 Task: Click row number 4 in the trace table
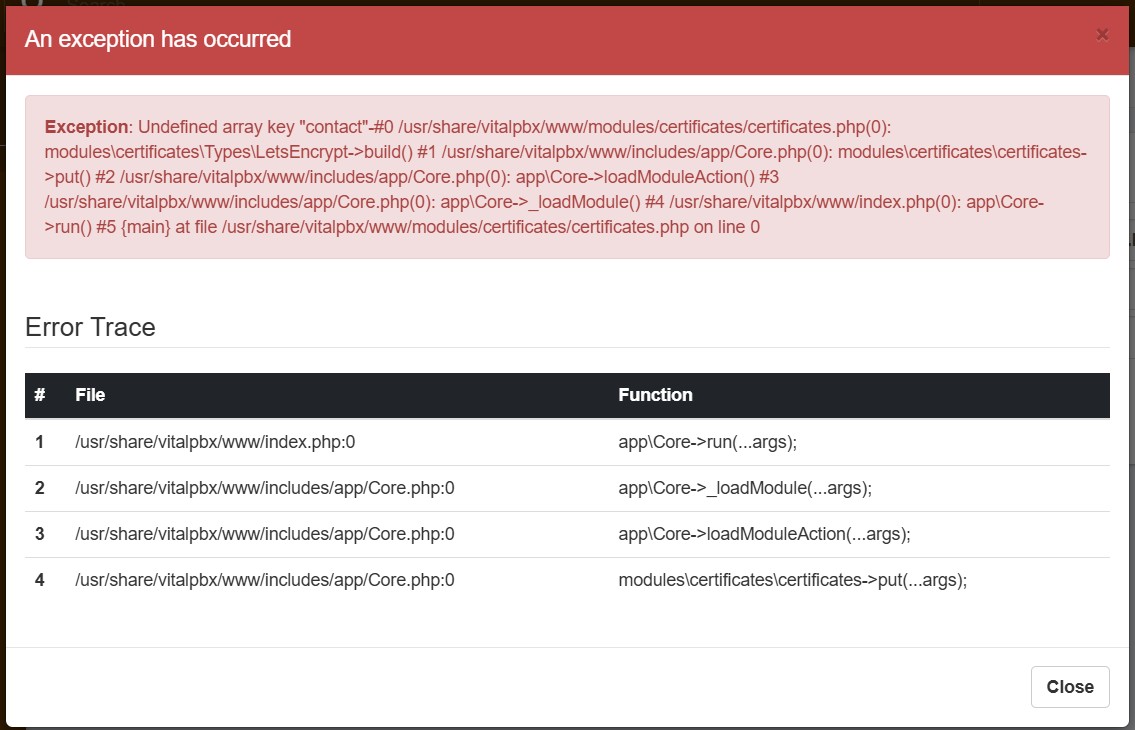point(40,580)
